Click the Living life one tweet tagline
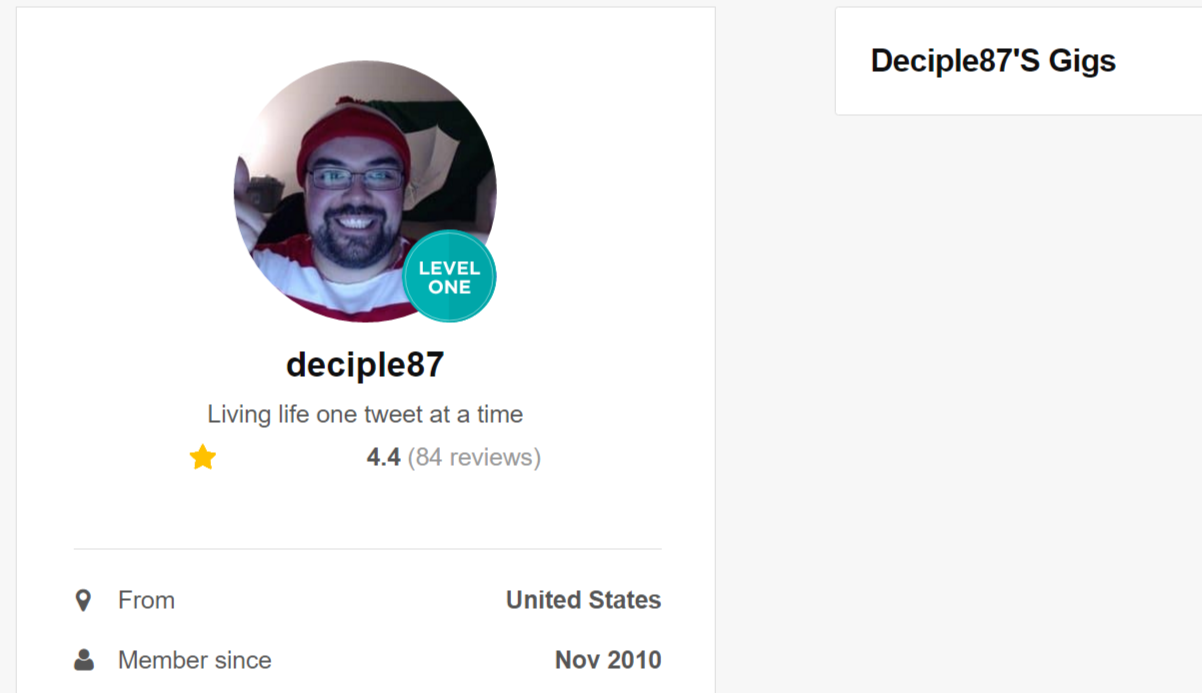The height and width of the screenshot is (693, 1202). pyautogui.click(x=365, y=414)
